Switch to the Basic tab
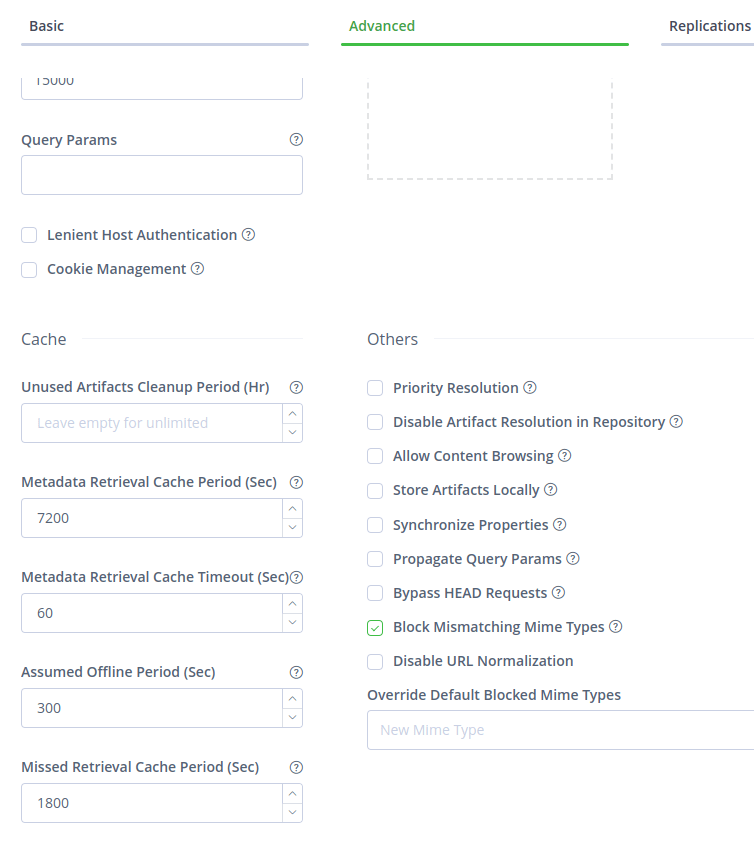754x842 pixels. click(x=46, y=25)
